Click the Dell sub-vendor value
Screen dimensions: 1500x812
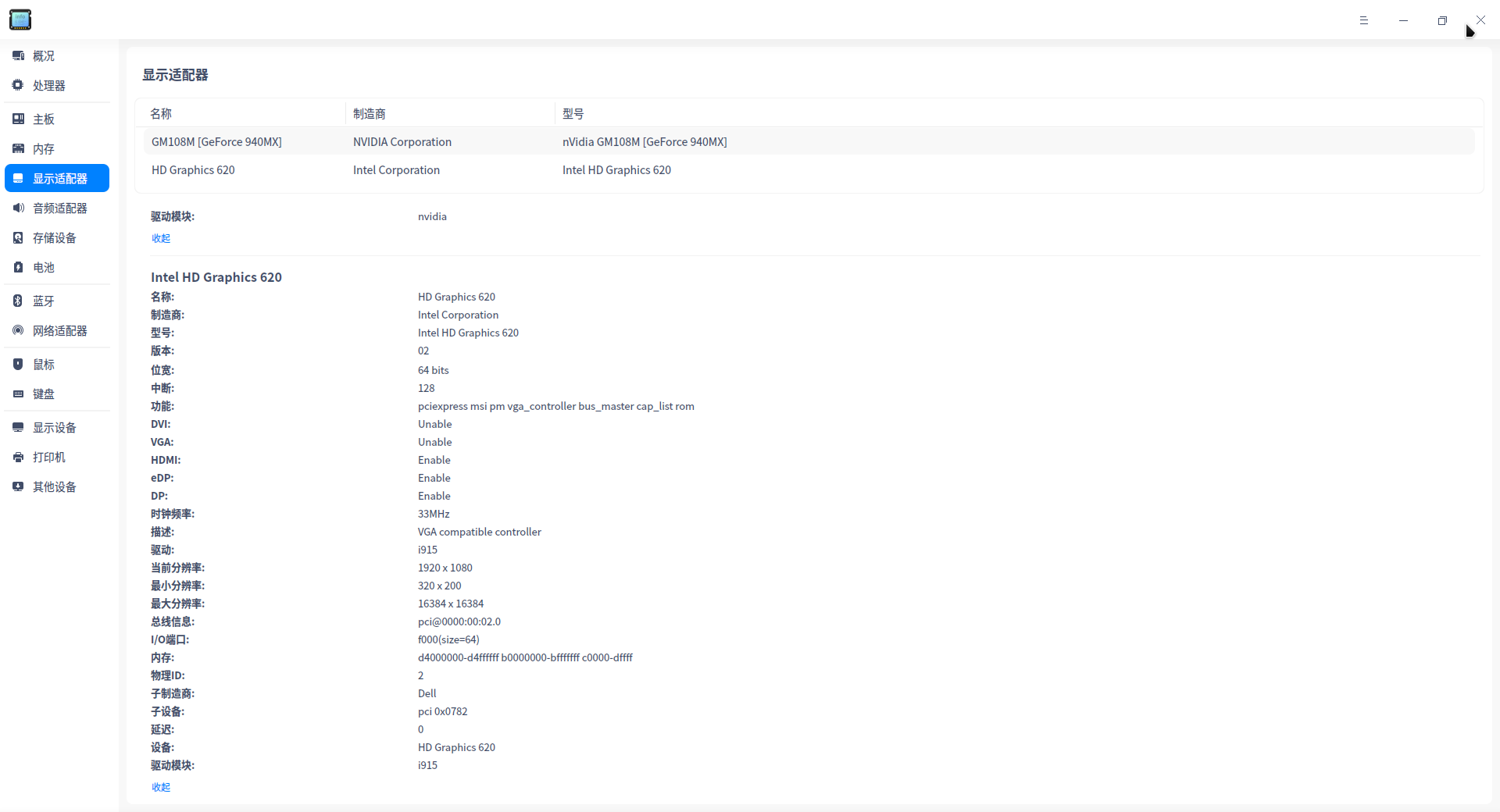pyautogui.click(x=427, y=693)
